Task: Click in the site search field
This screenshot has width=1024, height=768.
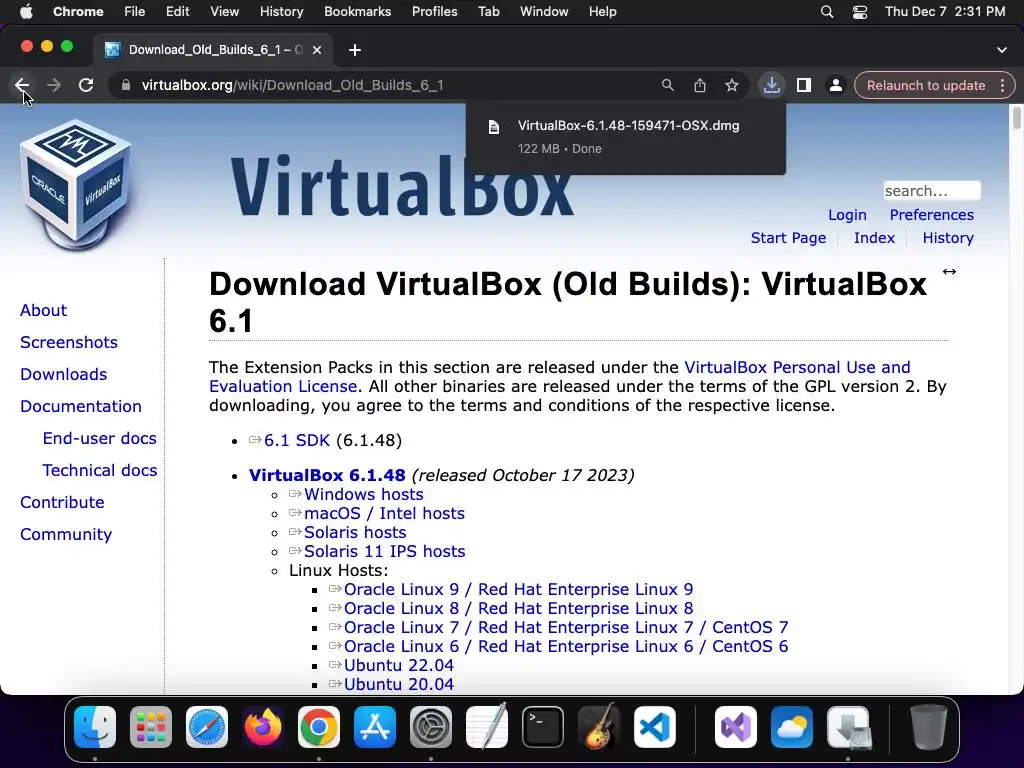Action: (x=932, y=191)
